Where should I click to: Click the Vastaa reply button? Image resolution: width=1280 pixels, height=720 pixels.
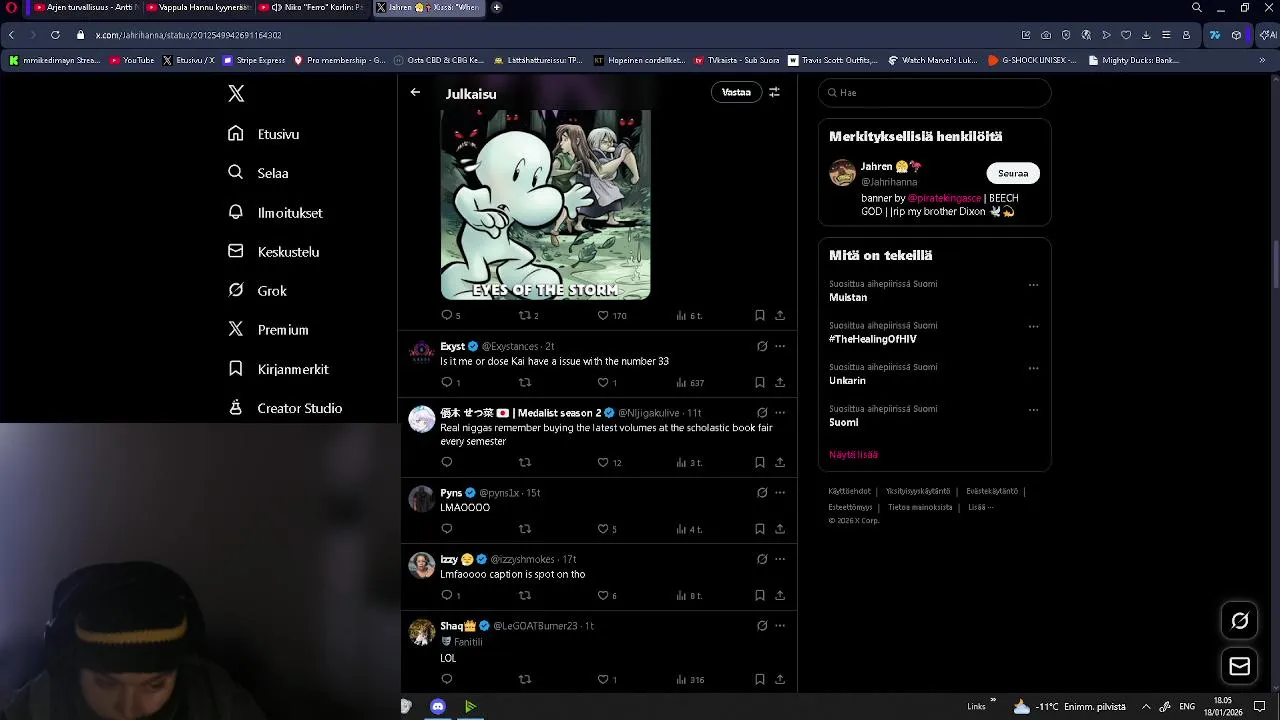tap(736, 92)
